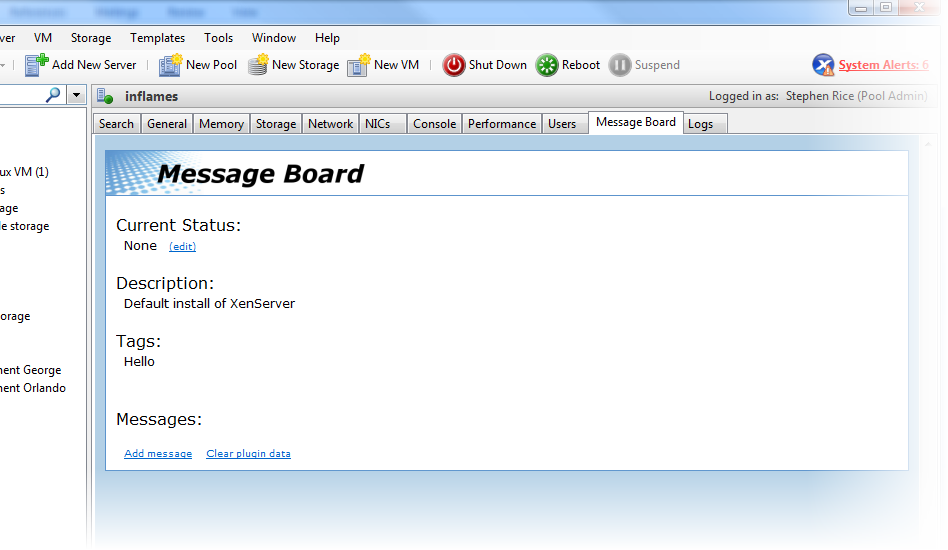Open the VM menu
The image size is (948, 550).
coord(43,37)
